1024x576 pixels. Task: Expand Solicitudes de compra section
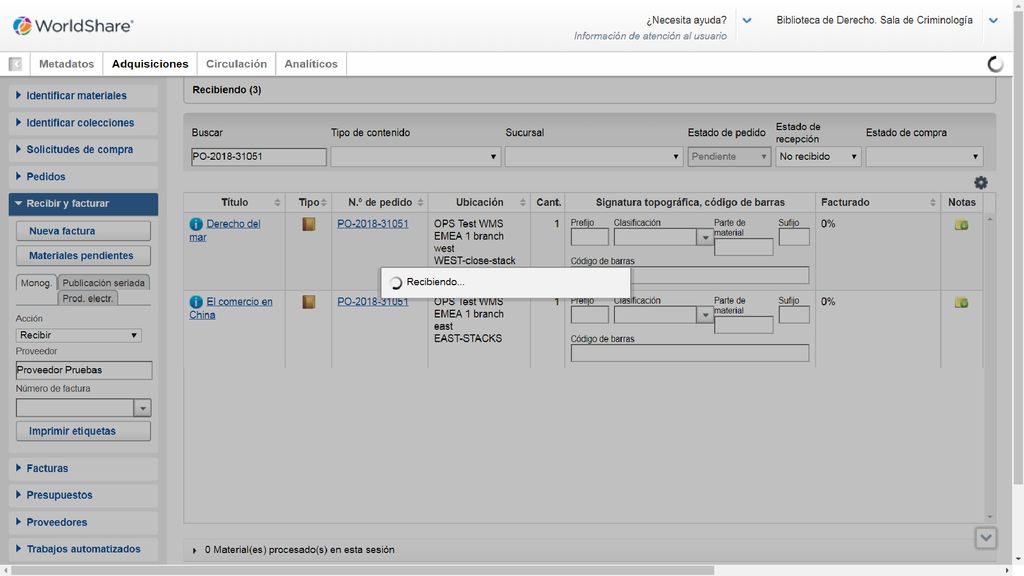coord(83,150)
